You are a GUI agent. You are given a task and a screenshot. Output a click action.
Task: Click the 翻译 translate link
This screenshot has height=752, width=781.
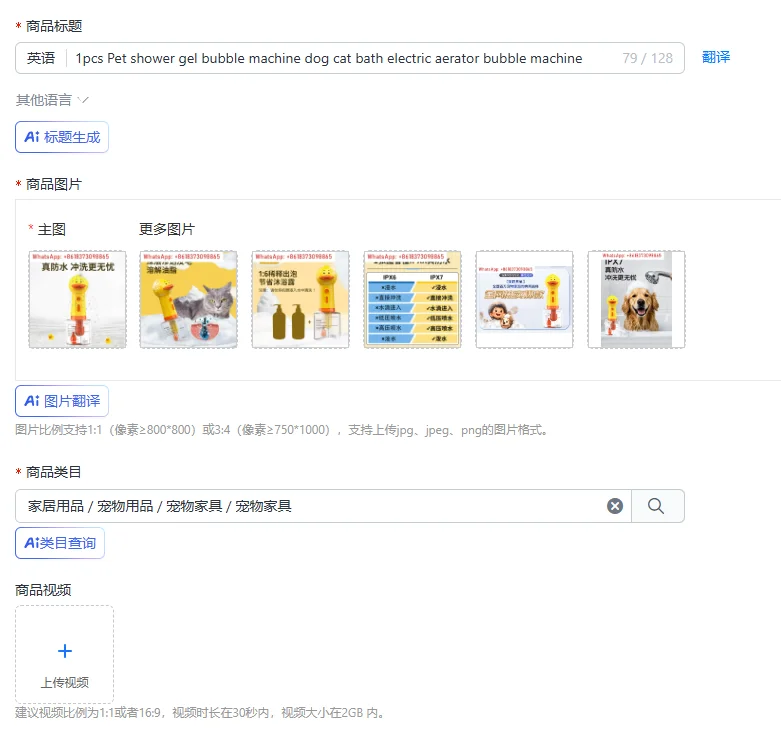click(715, 57)
